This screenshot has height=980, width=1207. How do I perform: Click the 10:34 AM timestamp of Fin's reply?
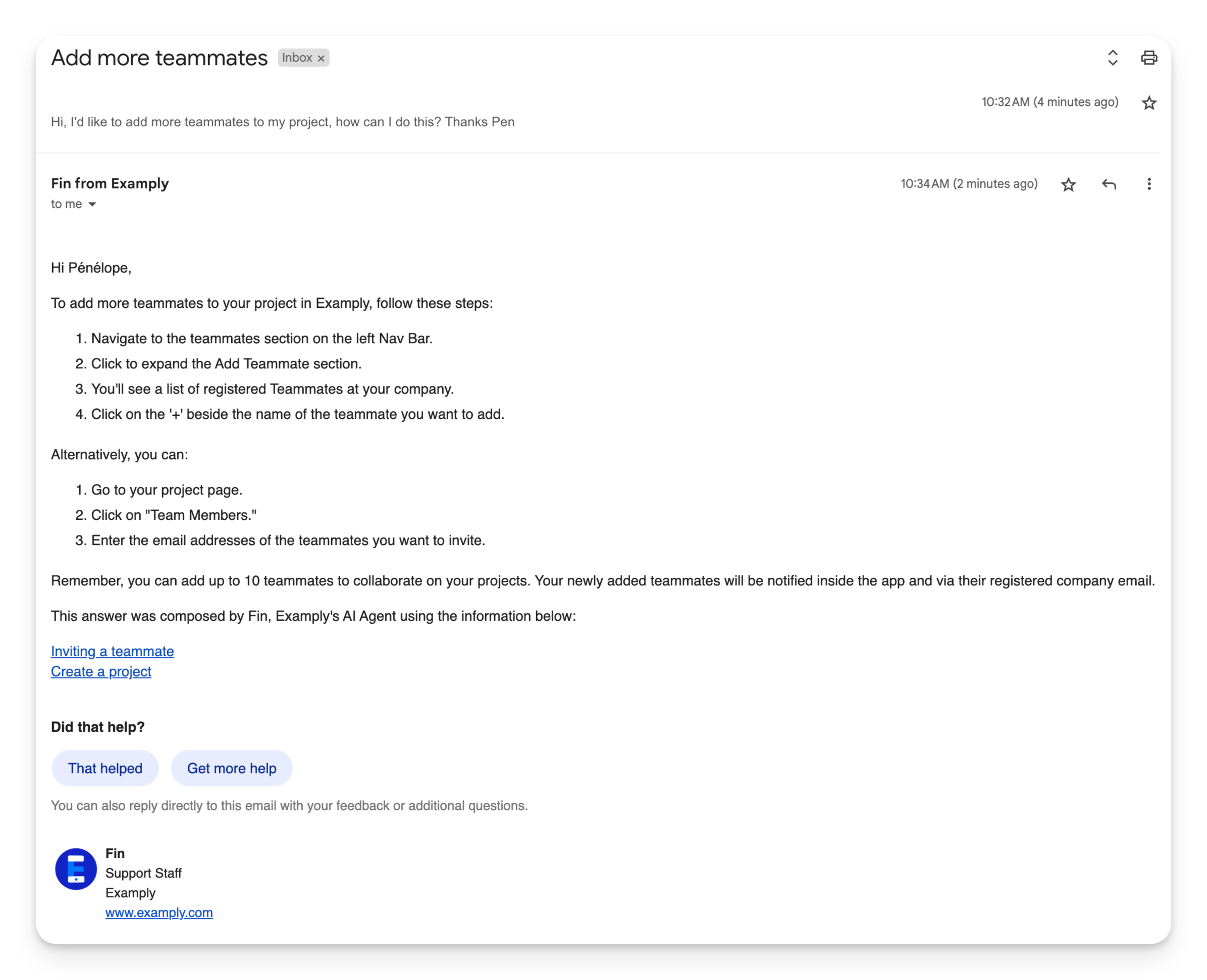[969, 184]
